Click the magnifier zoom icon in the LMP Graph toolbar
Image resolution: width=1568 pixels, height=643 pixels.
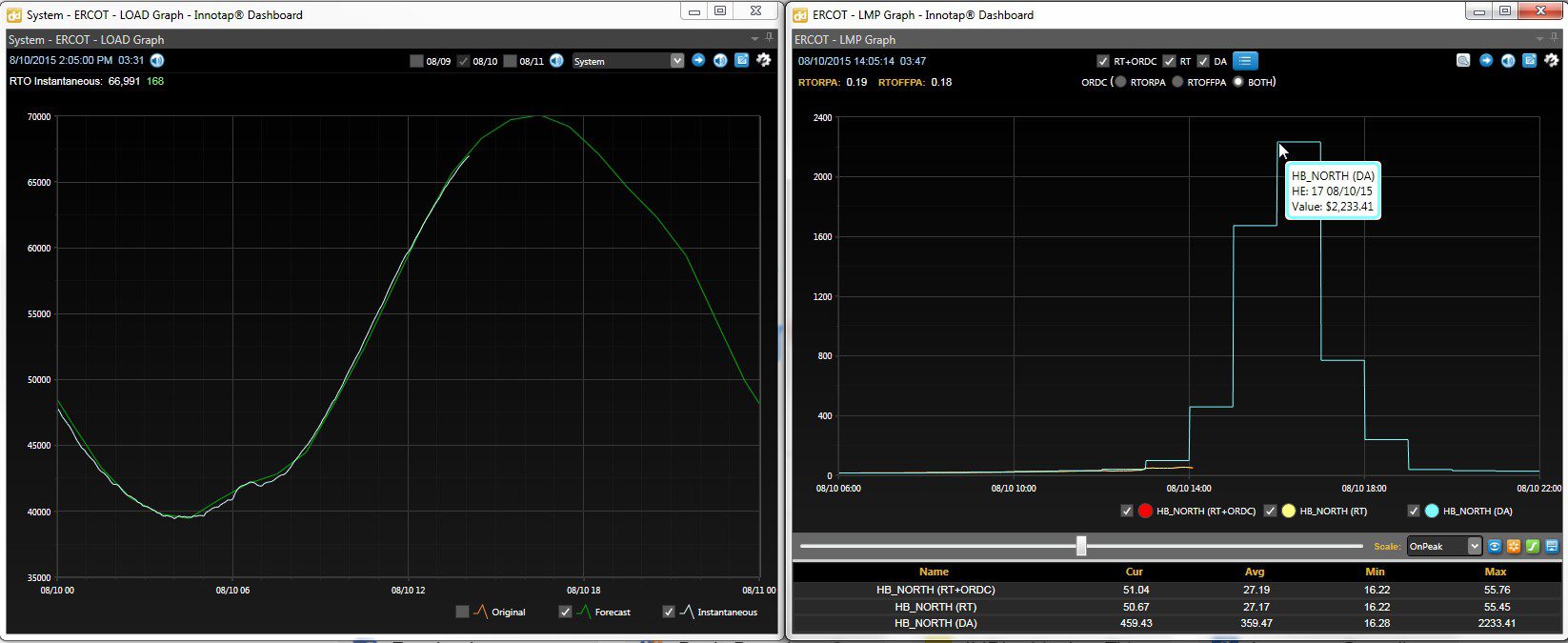coord(1463,60)
